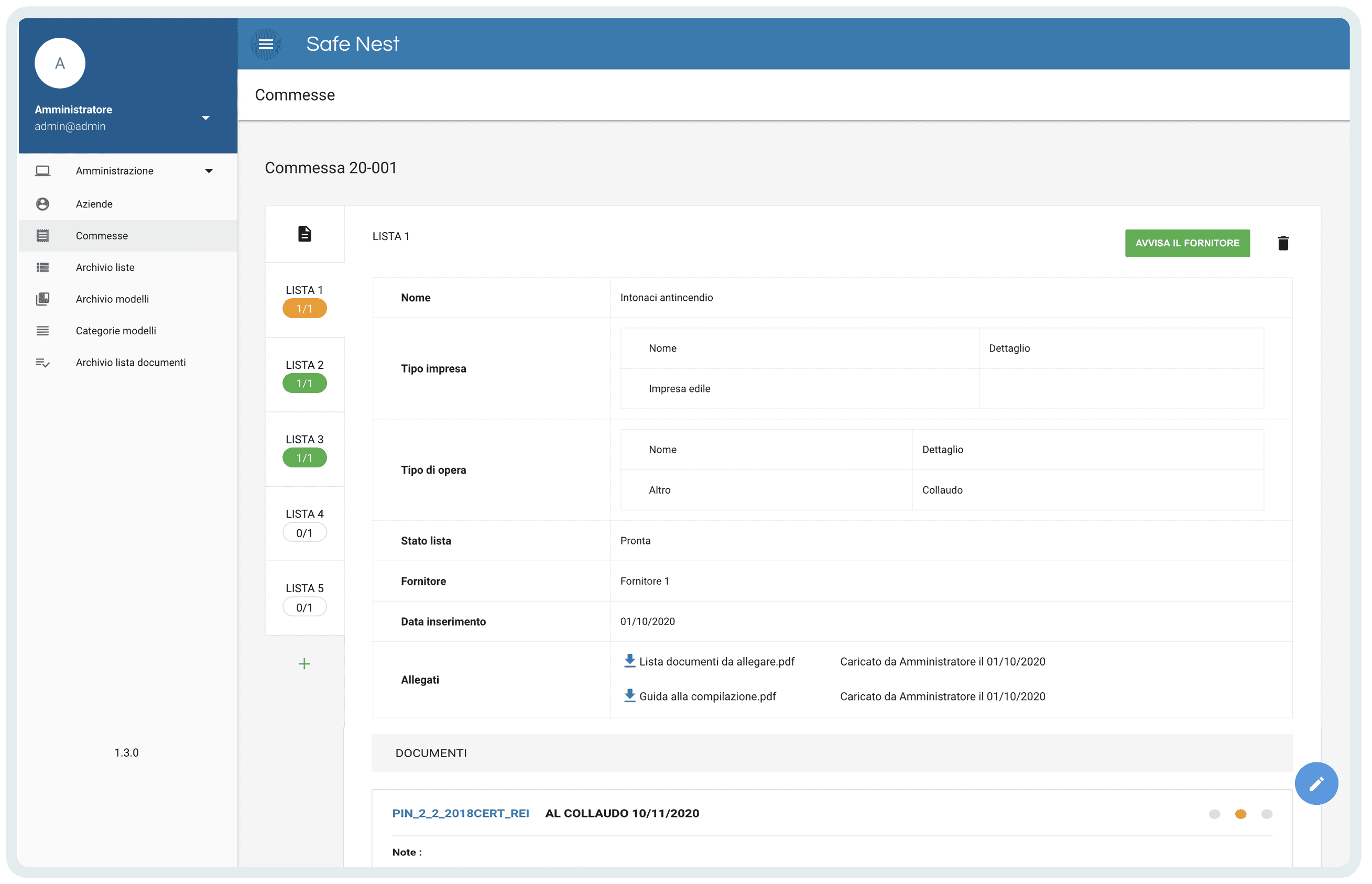Add a new list with plus icon
Image resolution: width=1372 pixels, height=884 pixels.
point(305,664)
